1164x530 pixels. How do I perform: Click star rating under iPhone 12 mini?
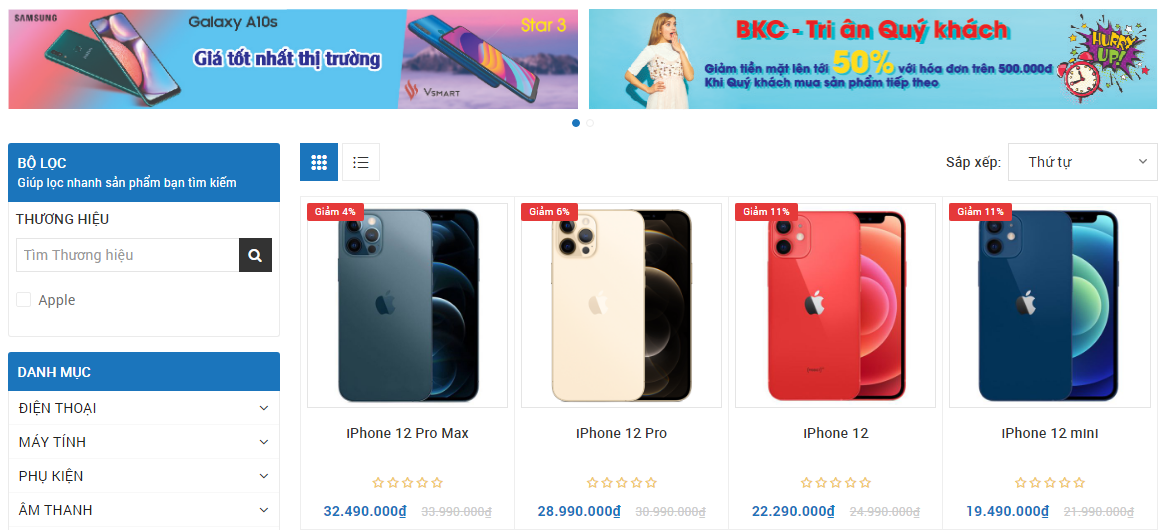(1050, 482)
